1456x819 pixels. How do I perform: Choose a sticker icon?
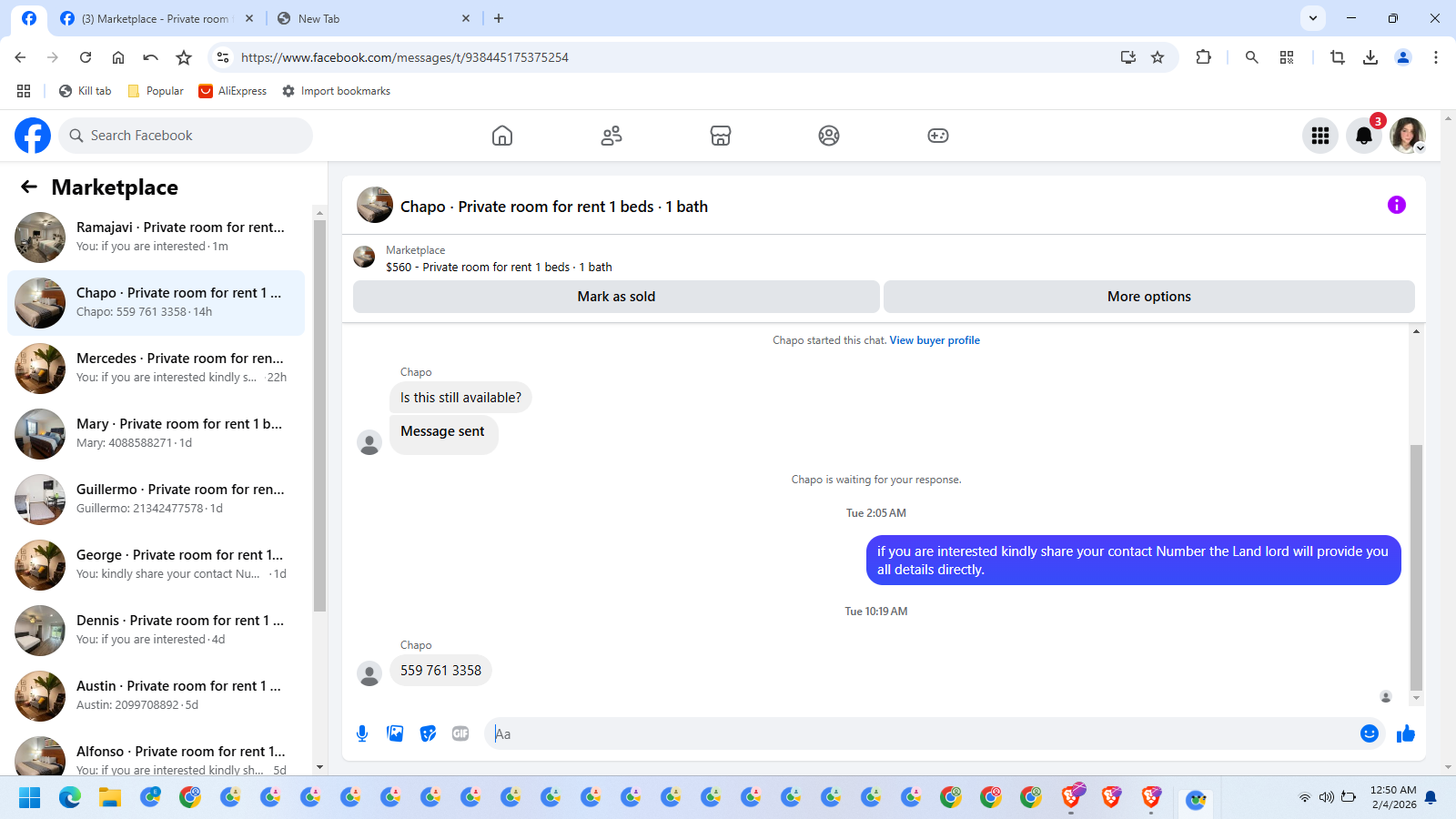click(x=428, y=733)
